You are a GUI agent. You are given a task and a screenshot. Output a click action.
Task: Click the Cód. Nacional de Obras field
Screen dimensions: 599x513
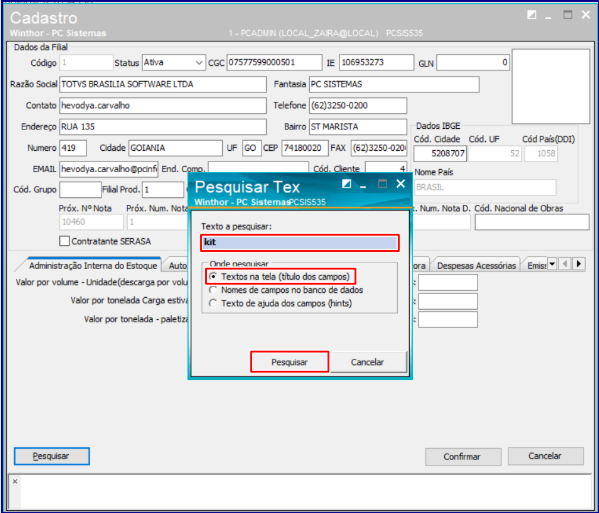532,222
